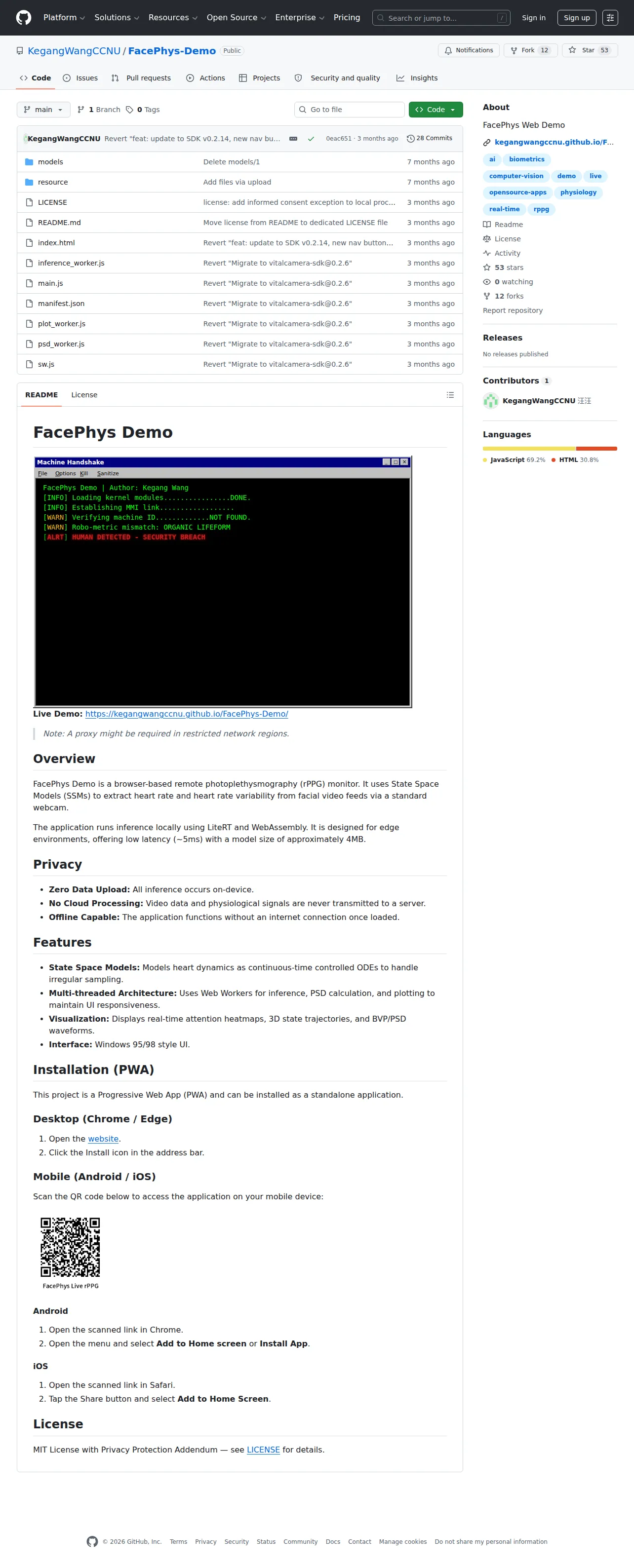Click the biometrics topic tag
Screen dimensions: 634x1568
click(x=527, y=159)
